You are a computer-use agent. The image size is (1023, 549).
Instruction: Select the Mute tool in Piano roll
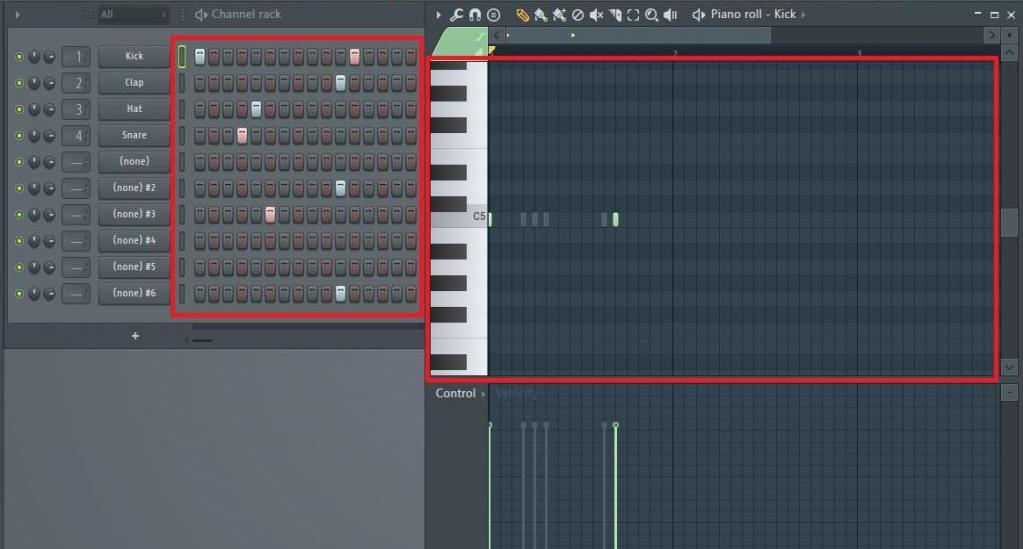click(x=596, y=14)
